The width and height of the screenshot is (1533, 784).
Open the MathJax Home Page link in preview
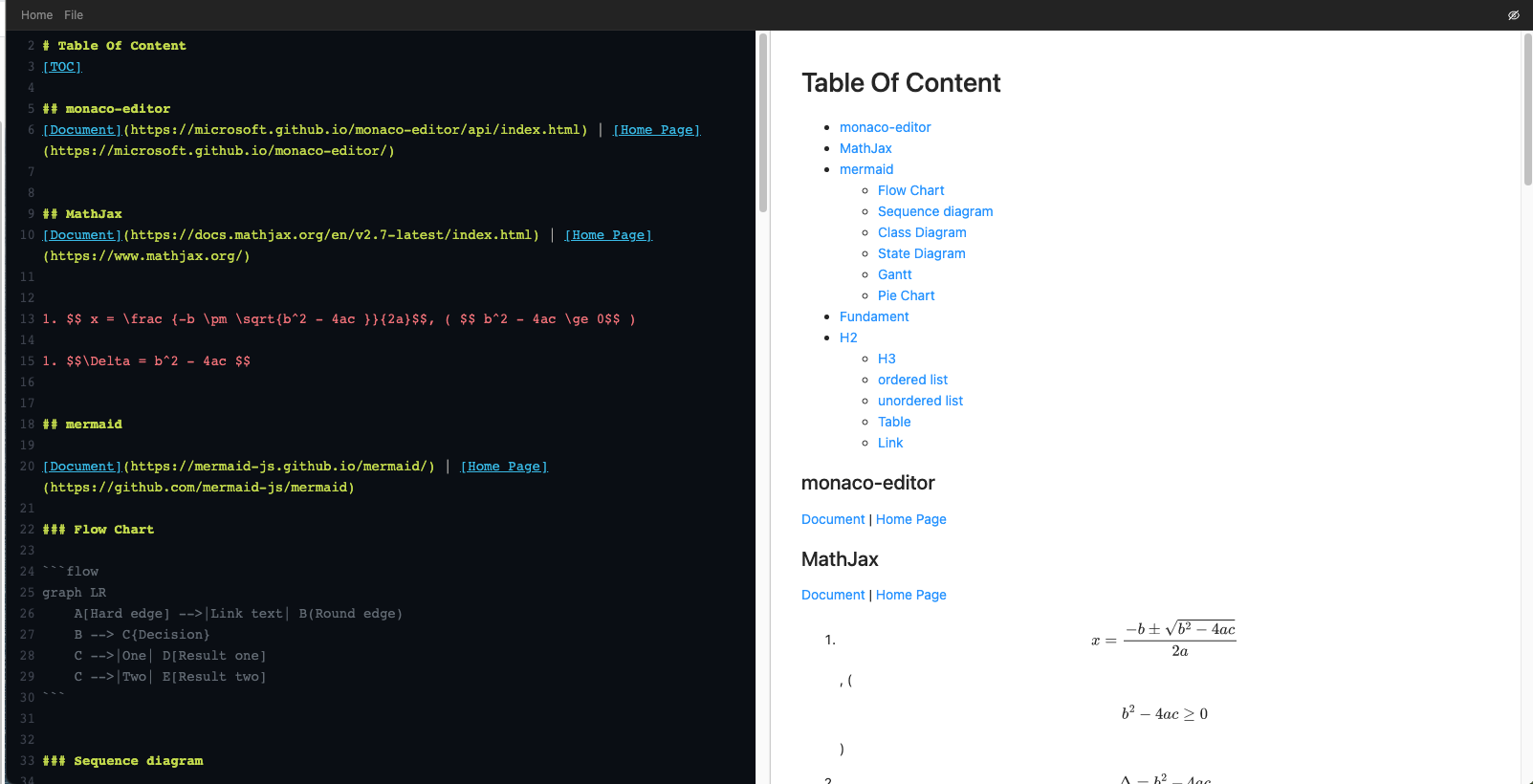[x=910, y=595]
